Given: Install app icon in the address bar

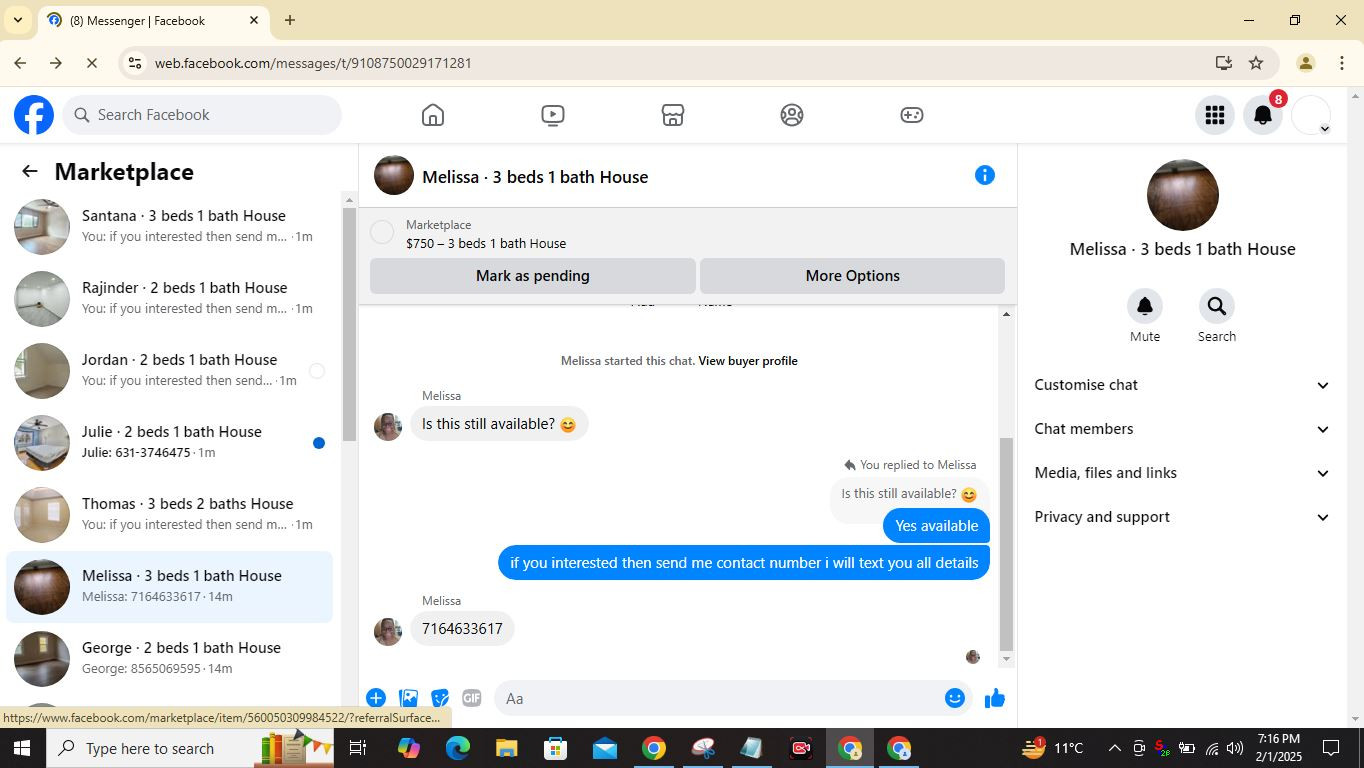Looking at the screenshot, I should coord(1224,63).
